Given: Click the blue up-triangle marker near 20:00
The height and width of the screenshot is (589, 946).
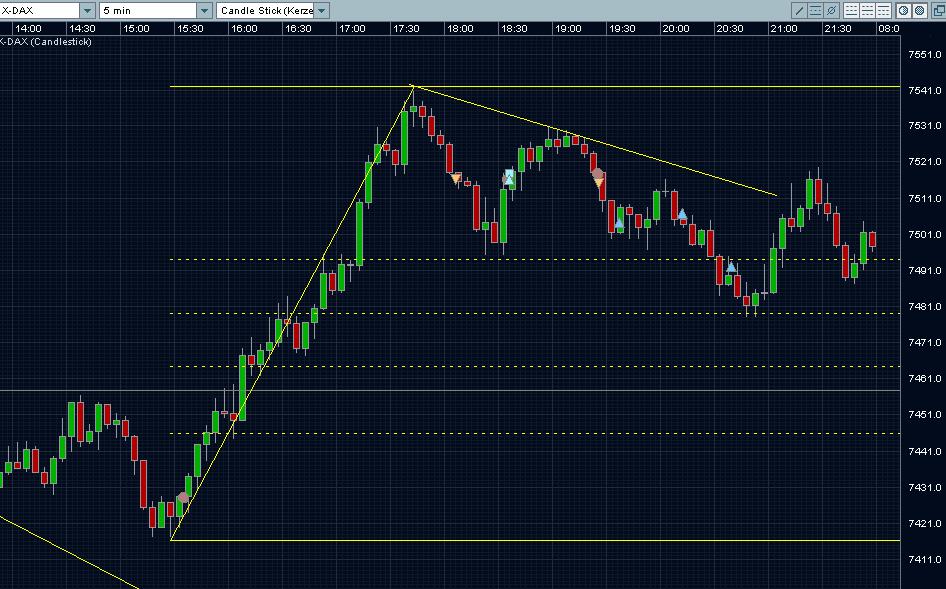Looking at the screenshot, I should pyautogui.click(x=682, y=214).
